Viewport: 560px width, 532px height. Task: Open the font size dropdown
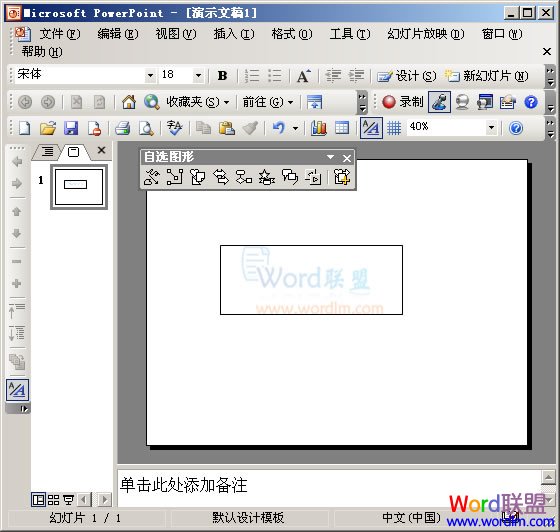pos(198,75)
